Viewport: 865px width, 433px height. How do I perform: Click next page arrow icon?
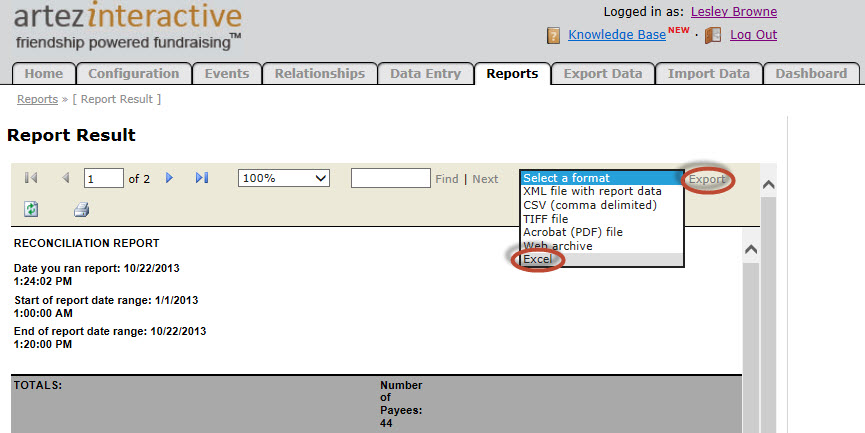170,178
